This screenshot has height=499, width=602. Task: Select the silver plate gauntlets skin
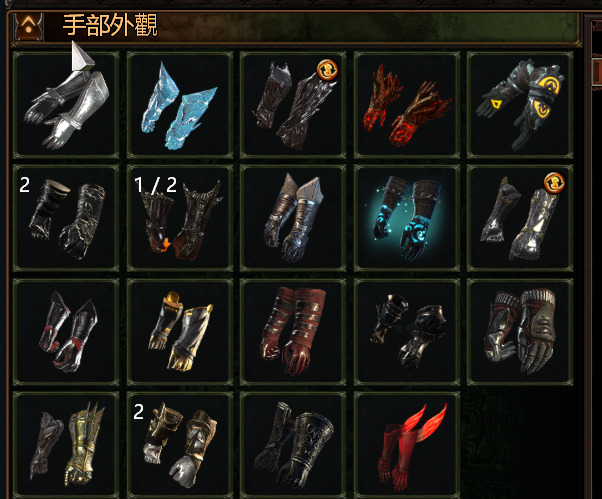(66, 105)
